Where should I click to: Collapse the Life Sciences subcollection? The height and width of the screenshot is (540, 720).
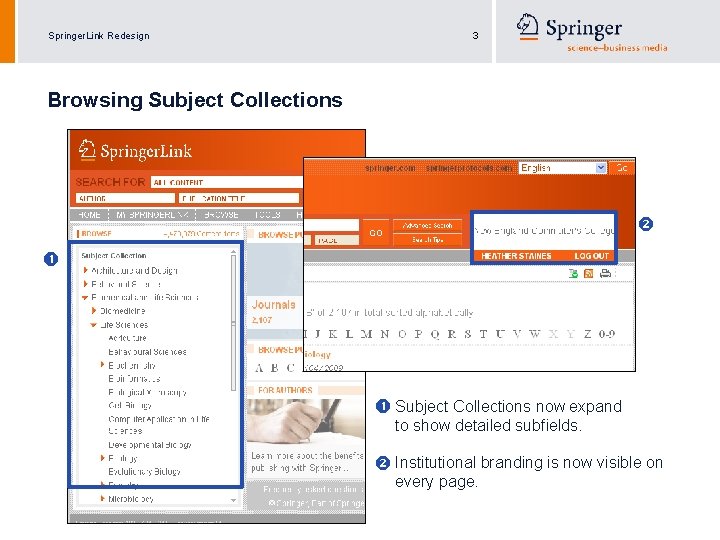tap(94, 325)
